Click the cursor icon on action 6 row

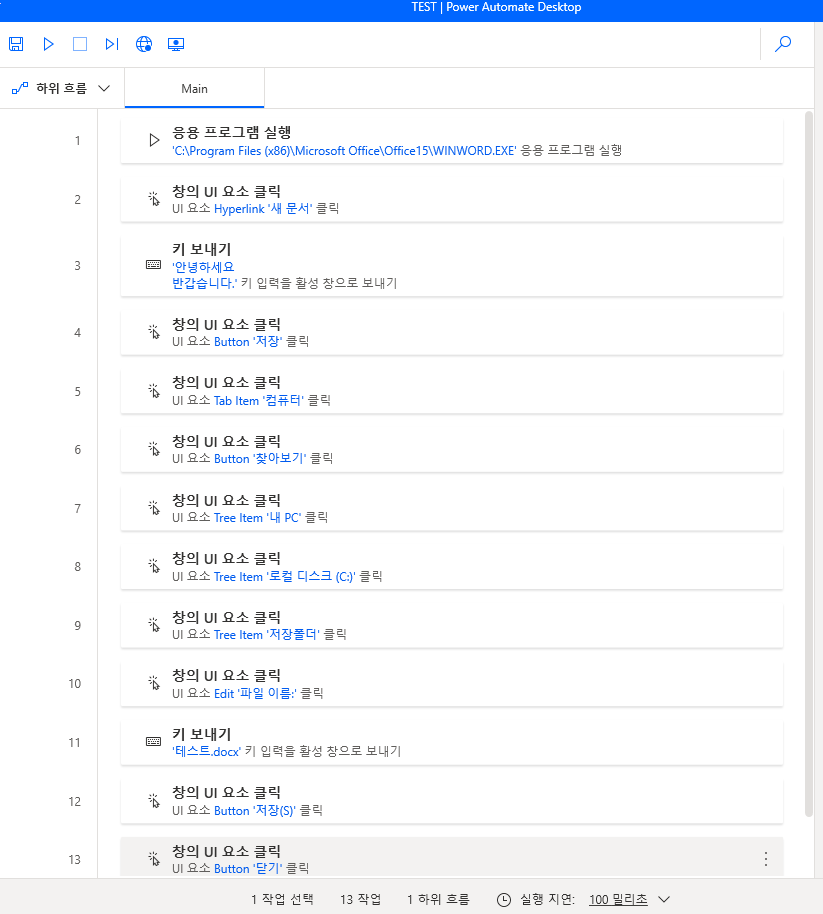[x=154, y=449]
